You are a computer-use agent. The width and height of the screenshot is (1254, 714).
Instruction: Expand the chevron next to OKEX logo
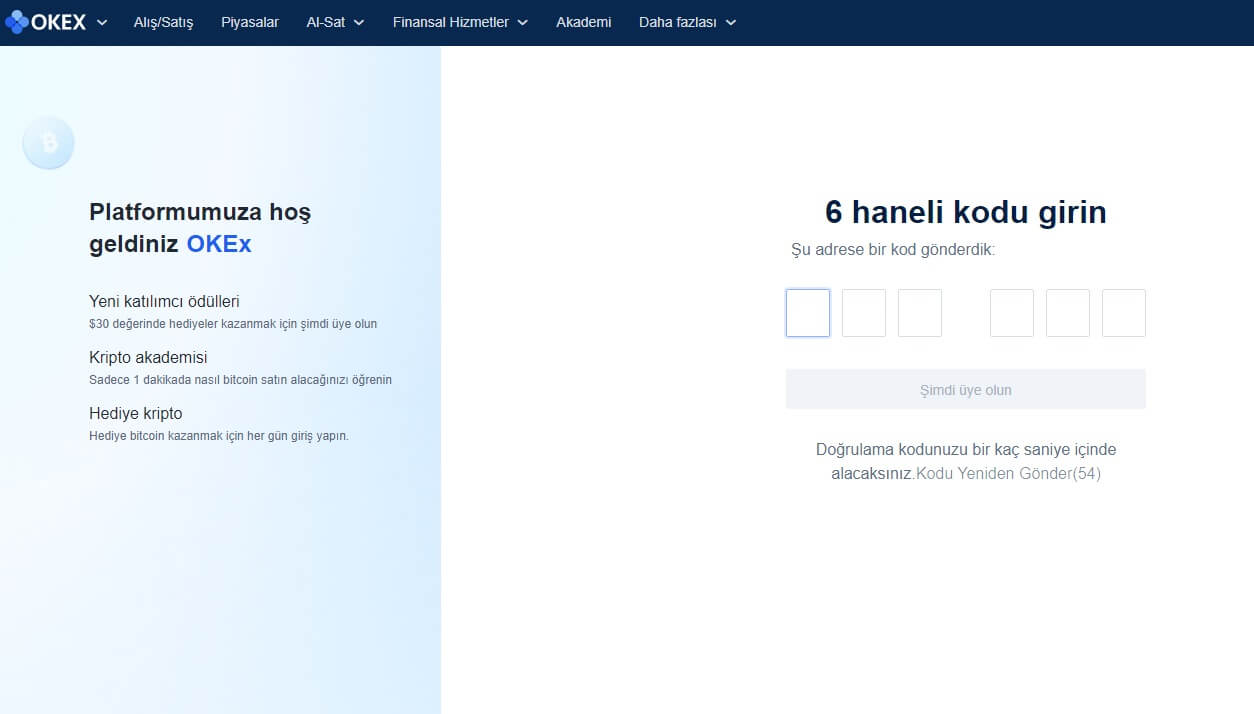(x=101, y=22)
